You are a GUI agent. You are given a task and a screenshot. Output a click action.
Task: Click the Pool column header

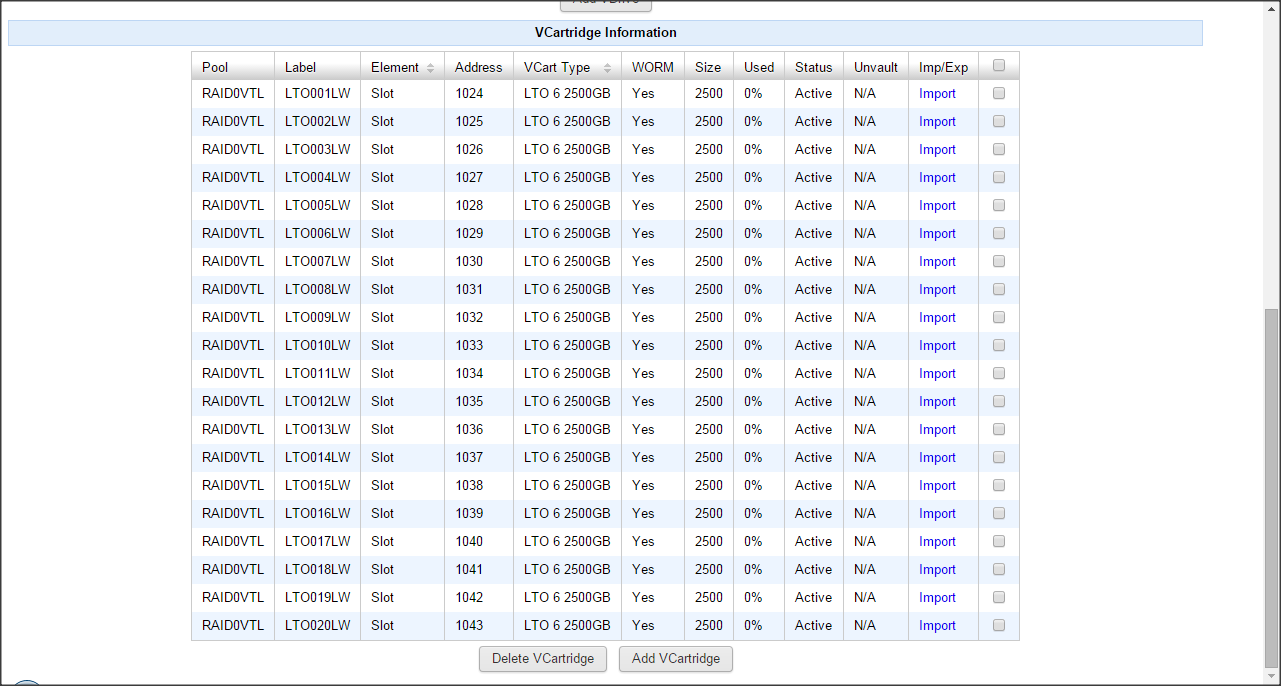(x=215, y=68)
